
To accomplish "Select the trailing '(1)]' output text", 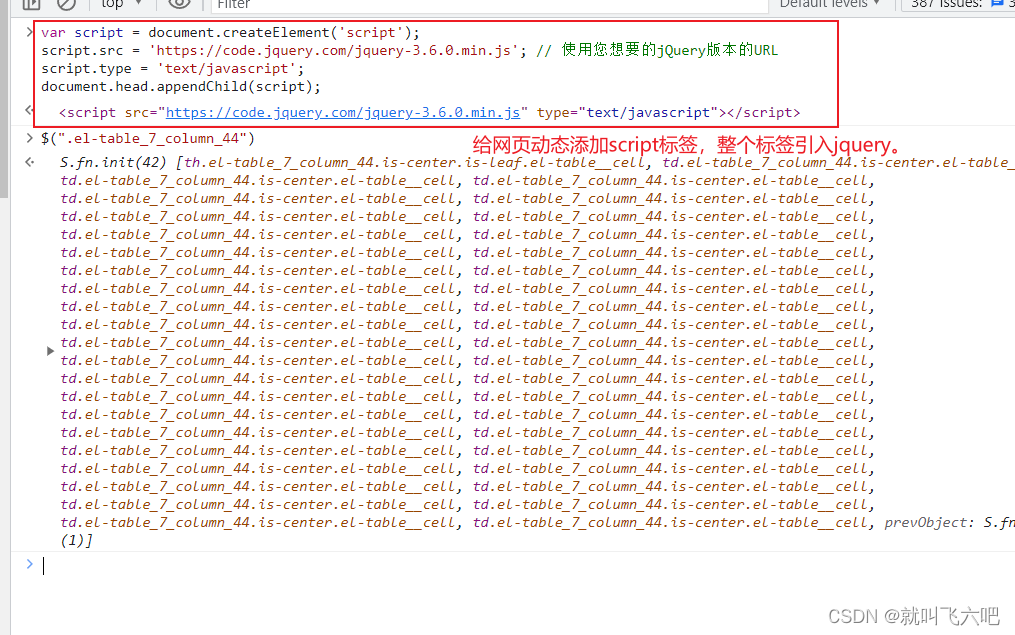I will click(76, 540).
